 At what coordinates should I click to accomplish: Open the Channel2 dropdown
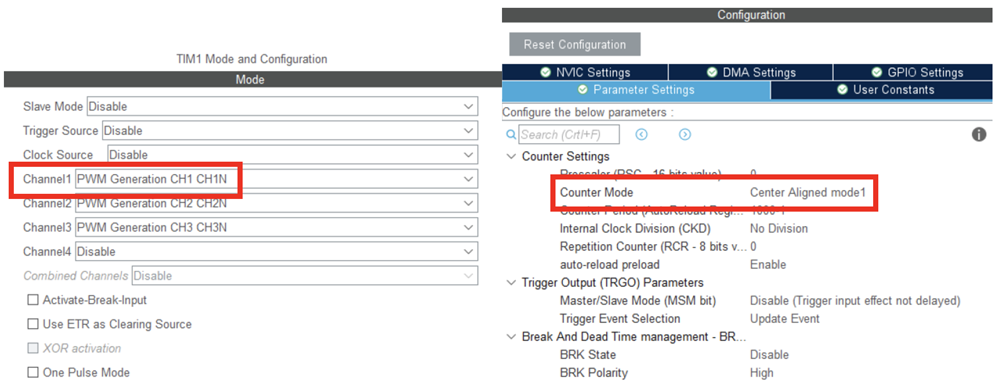point(276,204)
